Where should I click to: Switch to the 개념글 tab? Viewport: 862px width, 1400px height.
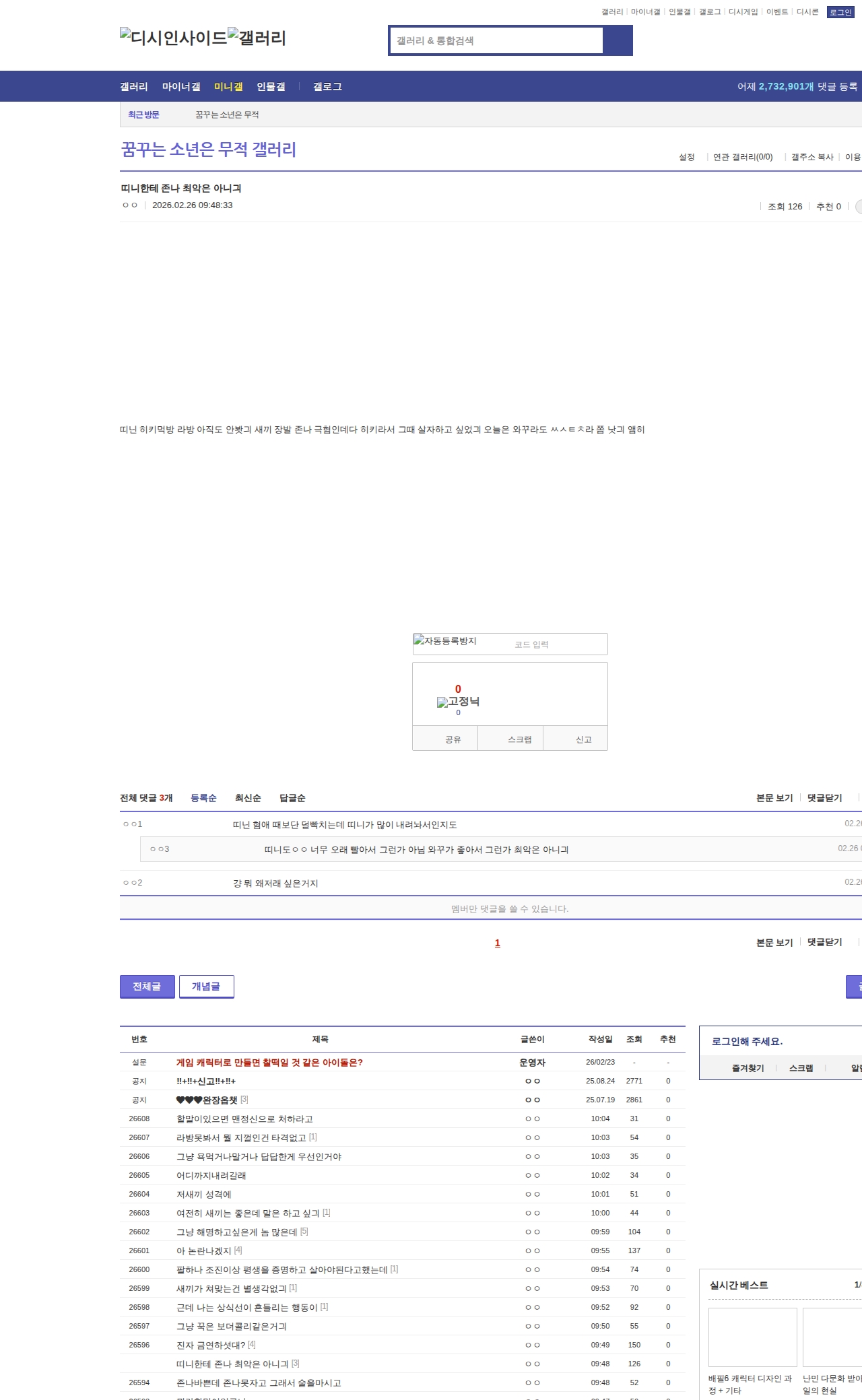tap(206, 987)
